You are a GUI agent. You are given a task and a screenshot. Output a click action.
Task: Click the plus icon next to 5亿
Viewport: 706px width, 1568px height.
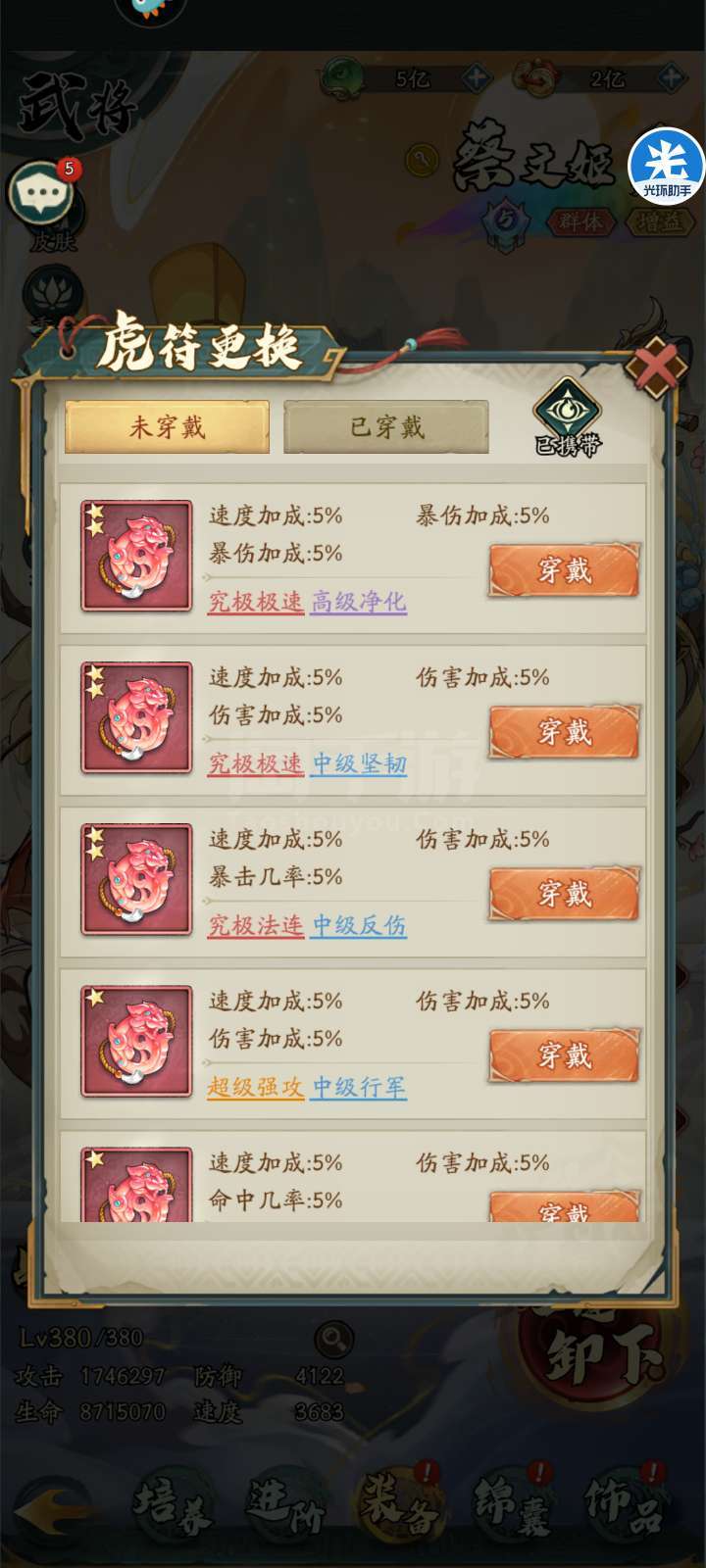point(477,77)
